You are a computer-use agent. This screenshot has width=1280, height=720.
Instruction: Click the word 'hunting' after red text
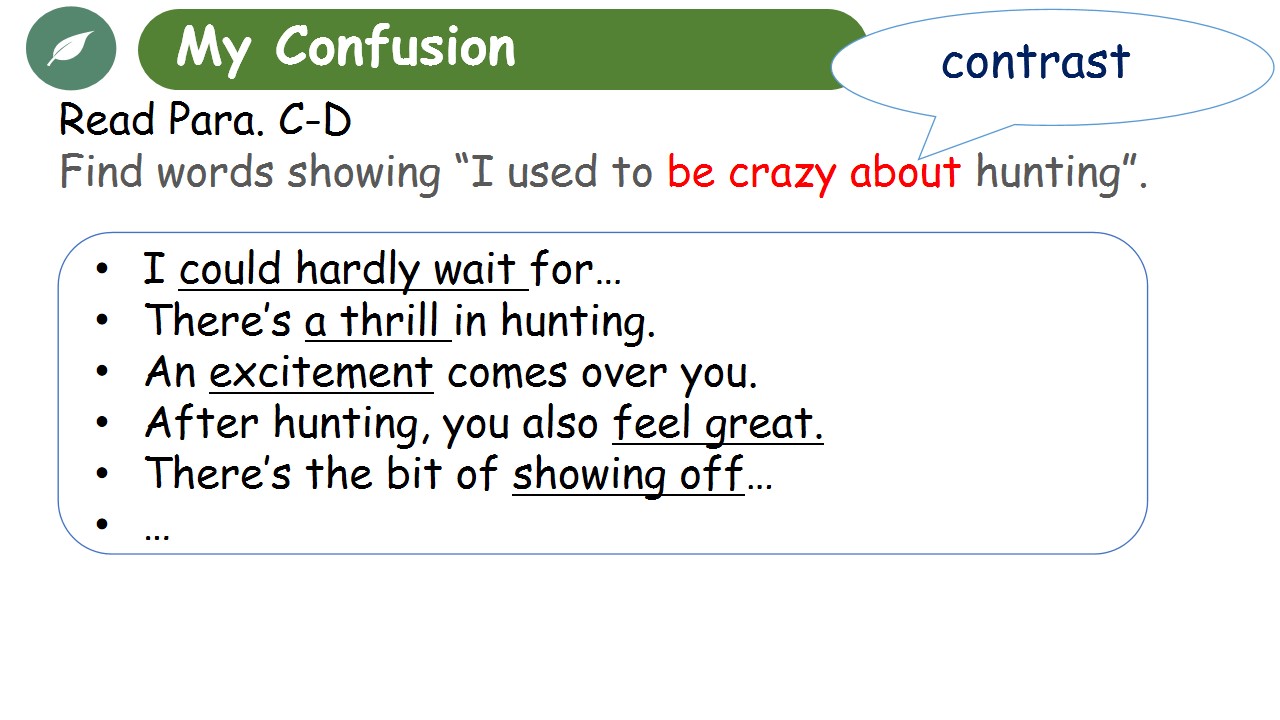point(1051,172)
